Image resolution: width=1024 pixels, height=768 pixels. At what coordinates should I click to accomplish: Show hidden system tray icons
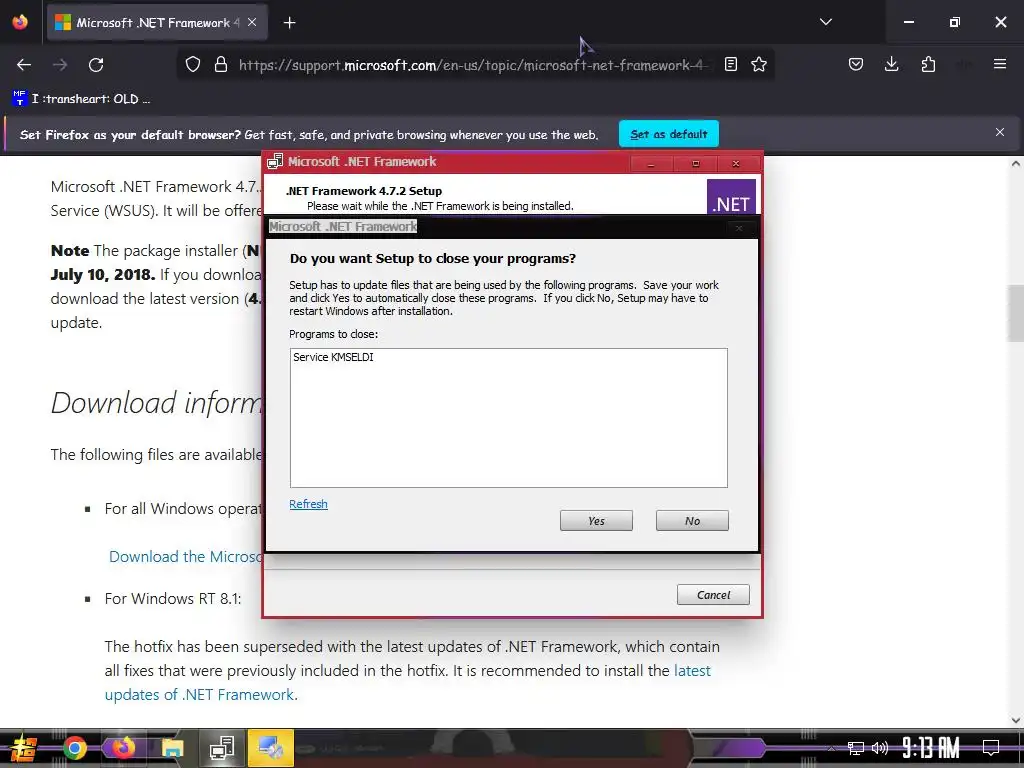coord(831,748)
